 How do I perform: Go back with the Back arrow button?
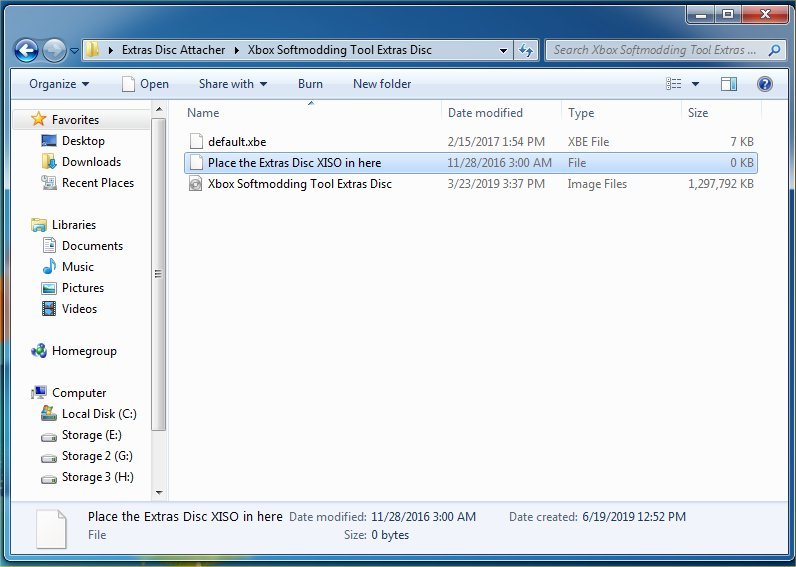pyautogui.click(x=26, y=50)
